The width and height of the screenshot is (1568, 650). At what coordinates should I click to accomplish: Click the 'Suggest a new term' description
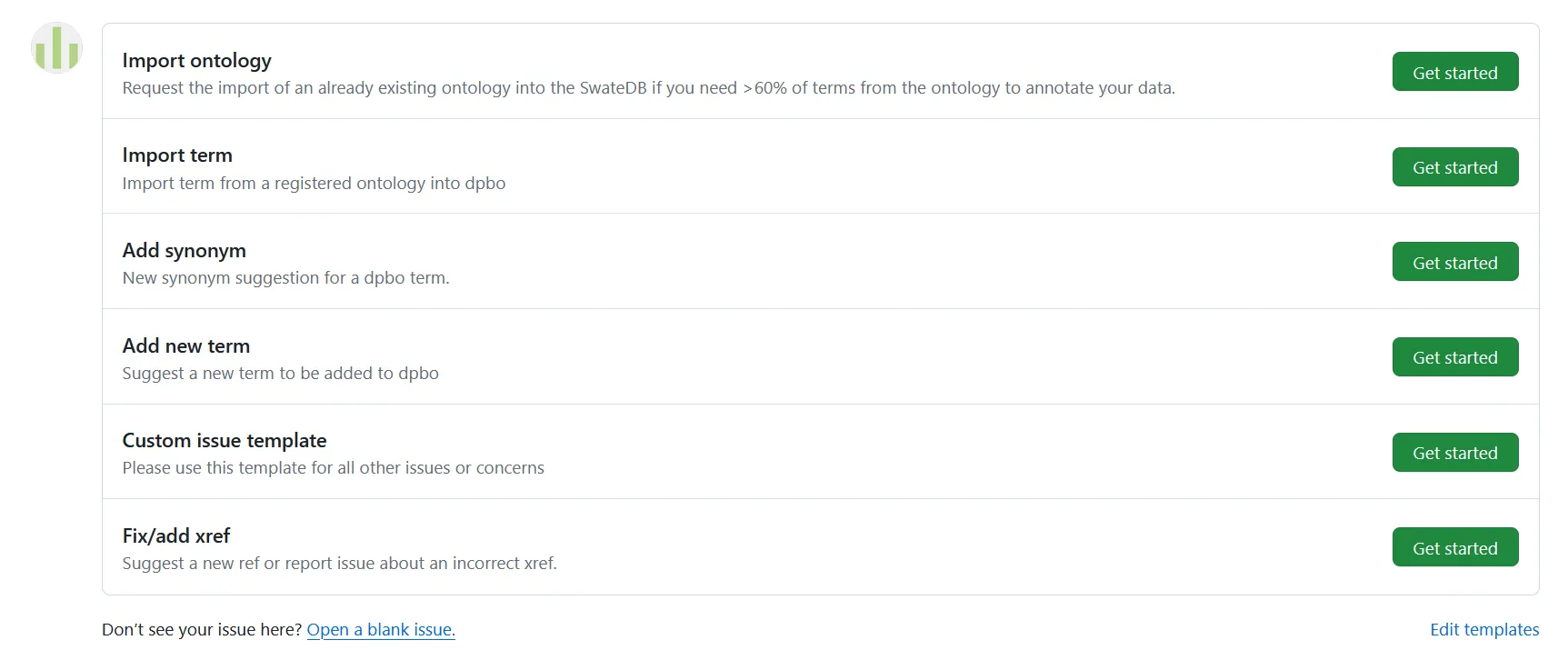281,373
